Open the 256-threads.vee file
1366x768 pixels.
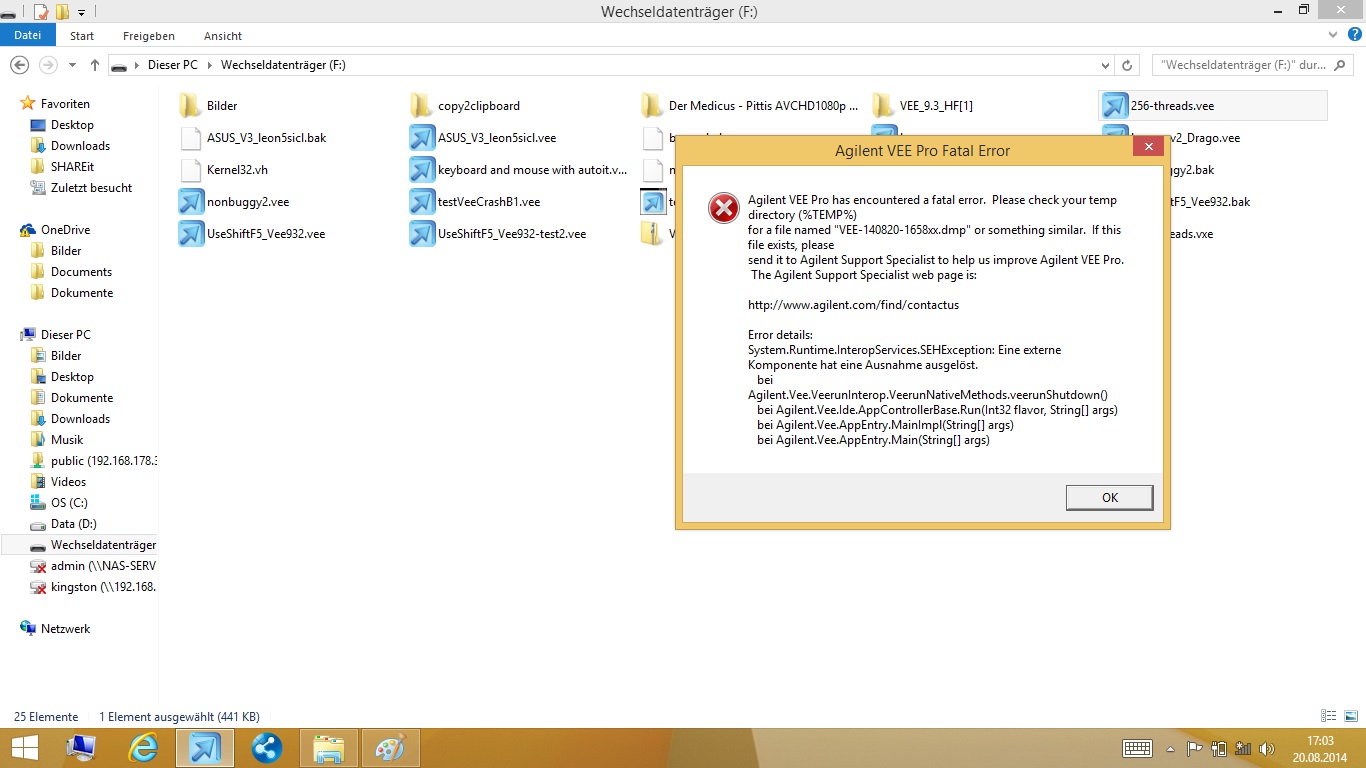(x=1172, y=106)
